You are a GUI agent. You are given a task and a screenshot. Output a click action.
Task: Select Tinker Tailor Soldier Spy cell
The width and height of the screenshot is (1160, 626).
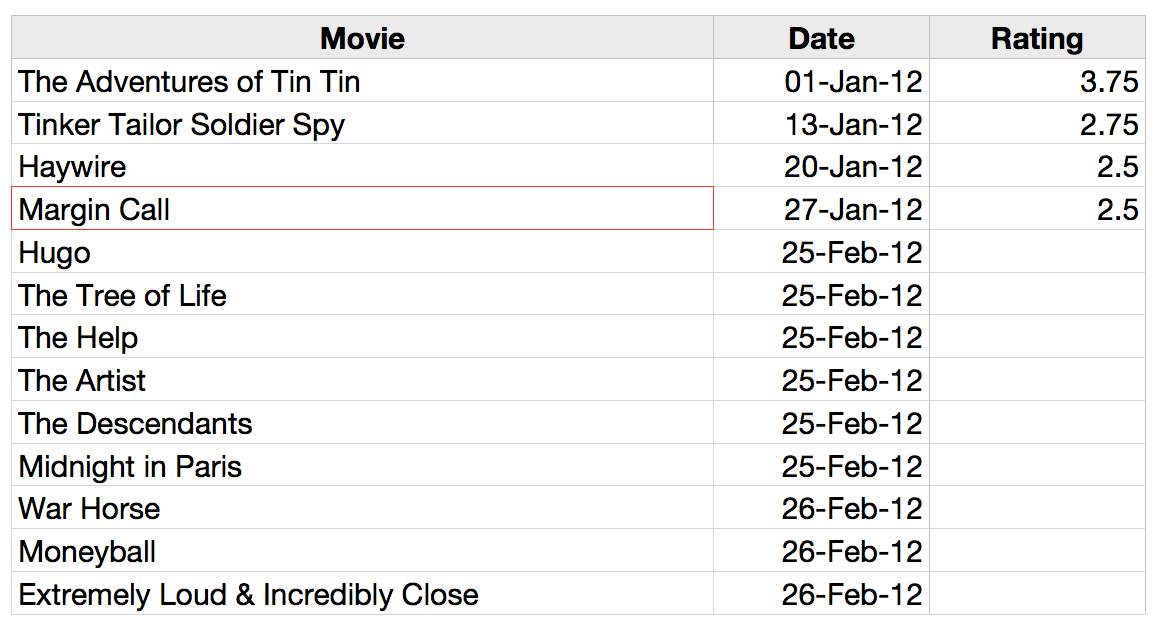362,123
